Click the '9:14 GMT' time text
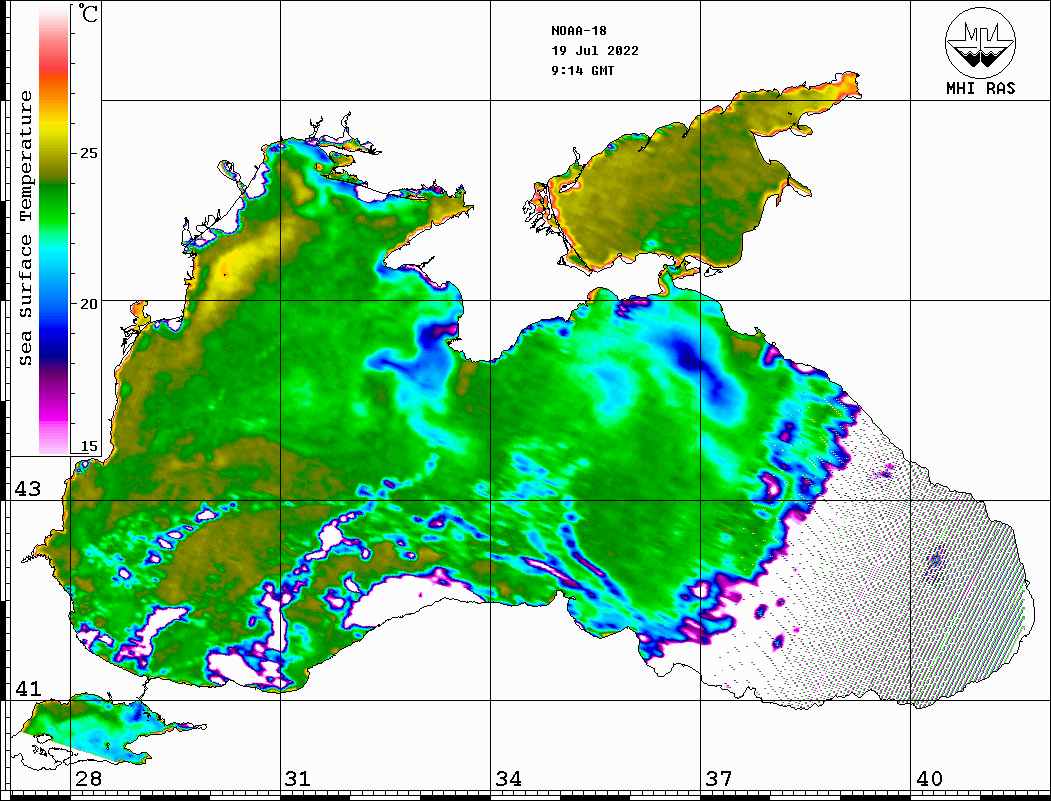 [x=582, y=70]
